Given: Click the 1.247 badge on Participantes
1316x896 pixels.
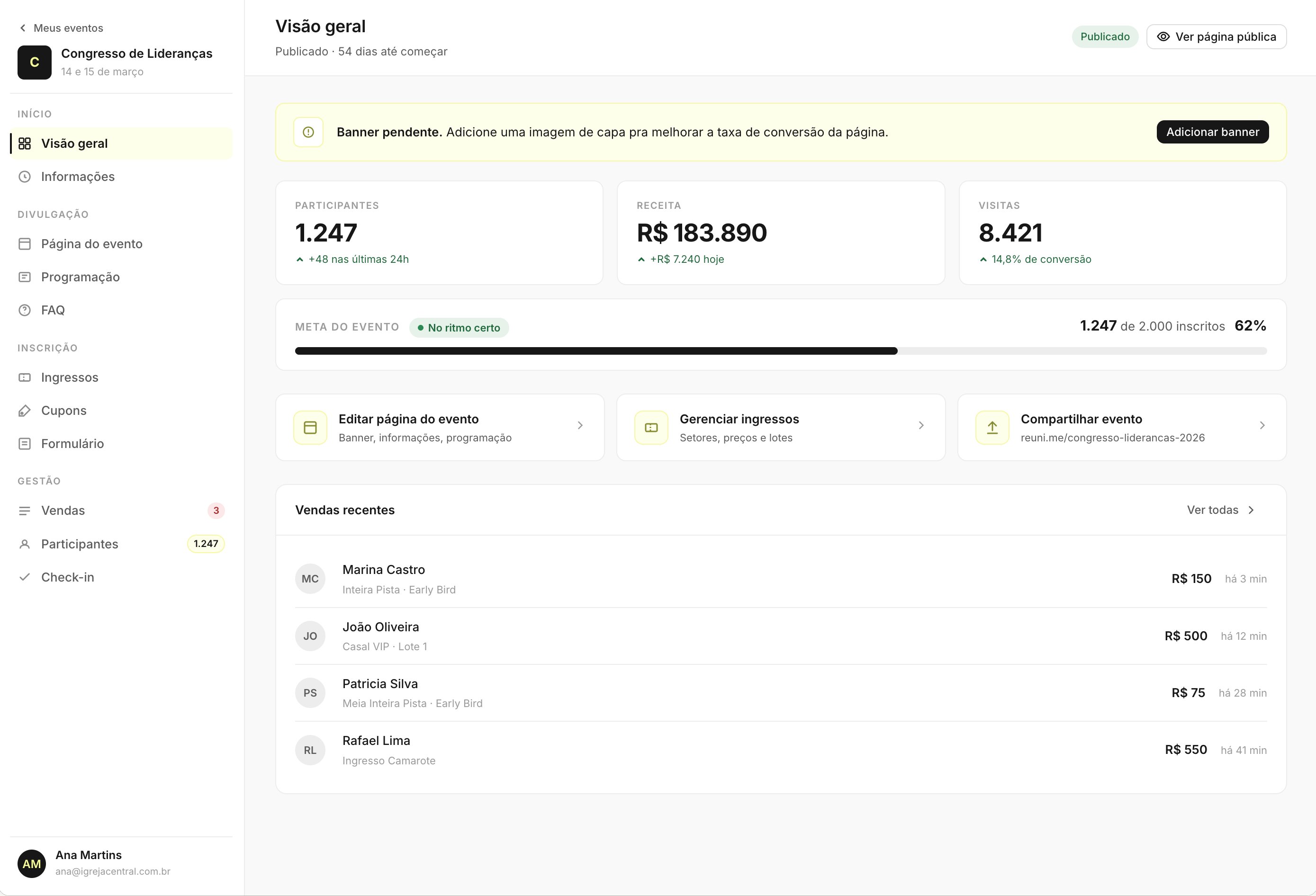Looking at the screenshot, I should point(206,544).
